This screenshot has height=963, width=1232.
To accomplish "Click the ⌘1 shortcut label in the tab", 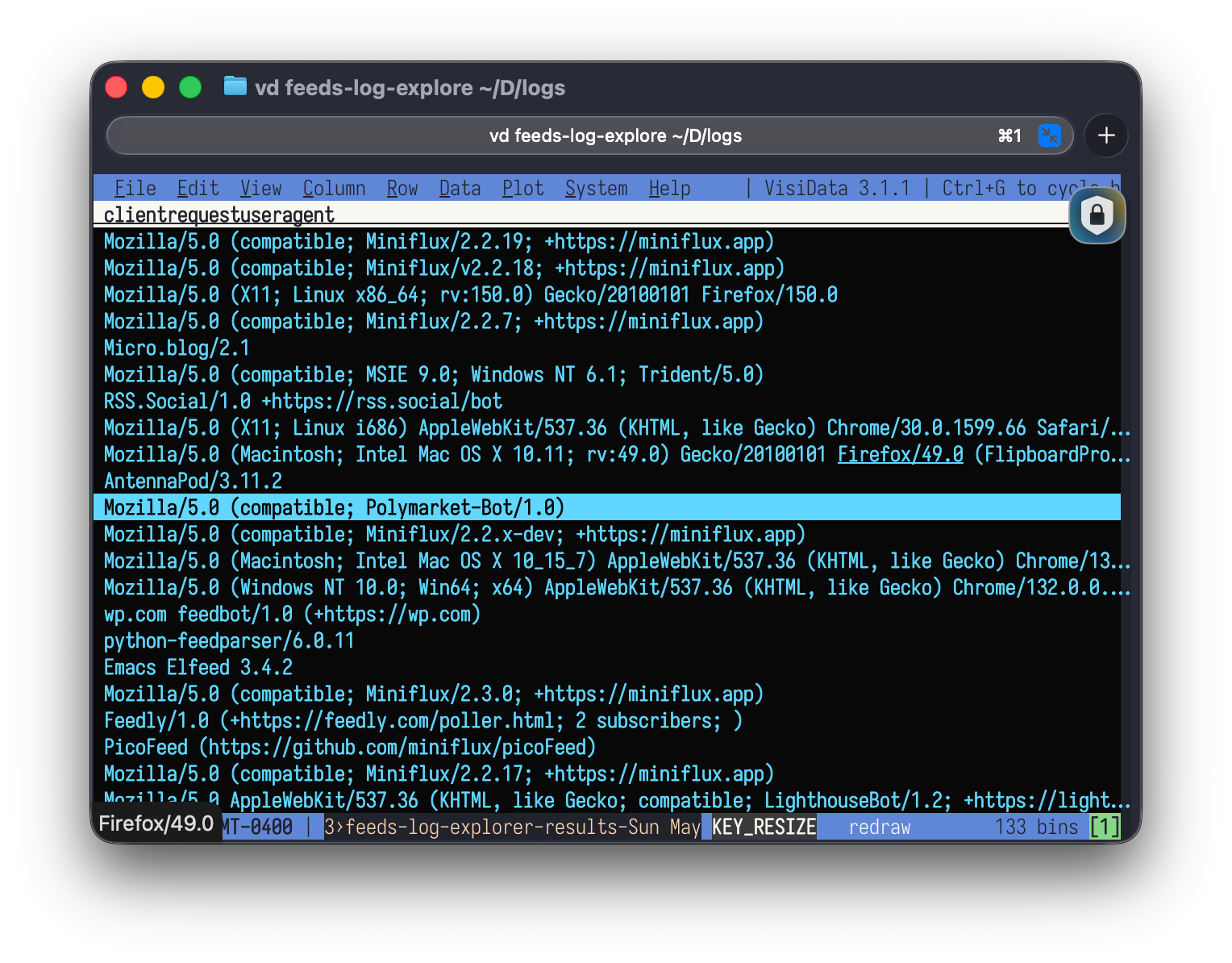I will [1009, 135].
